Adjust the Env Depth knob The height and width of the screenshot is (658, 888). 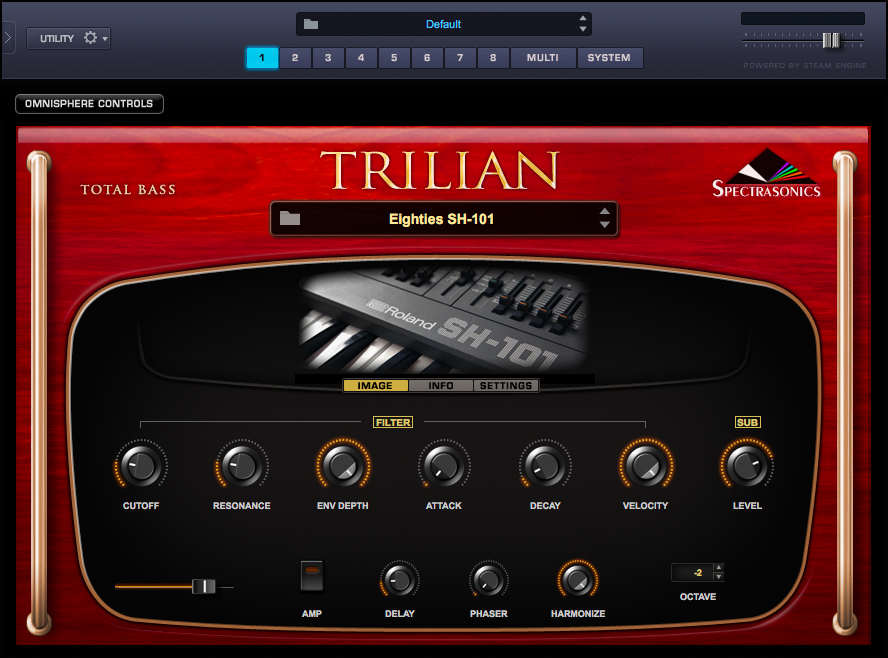[x=343, y=465]
